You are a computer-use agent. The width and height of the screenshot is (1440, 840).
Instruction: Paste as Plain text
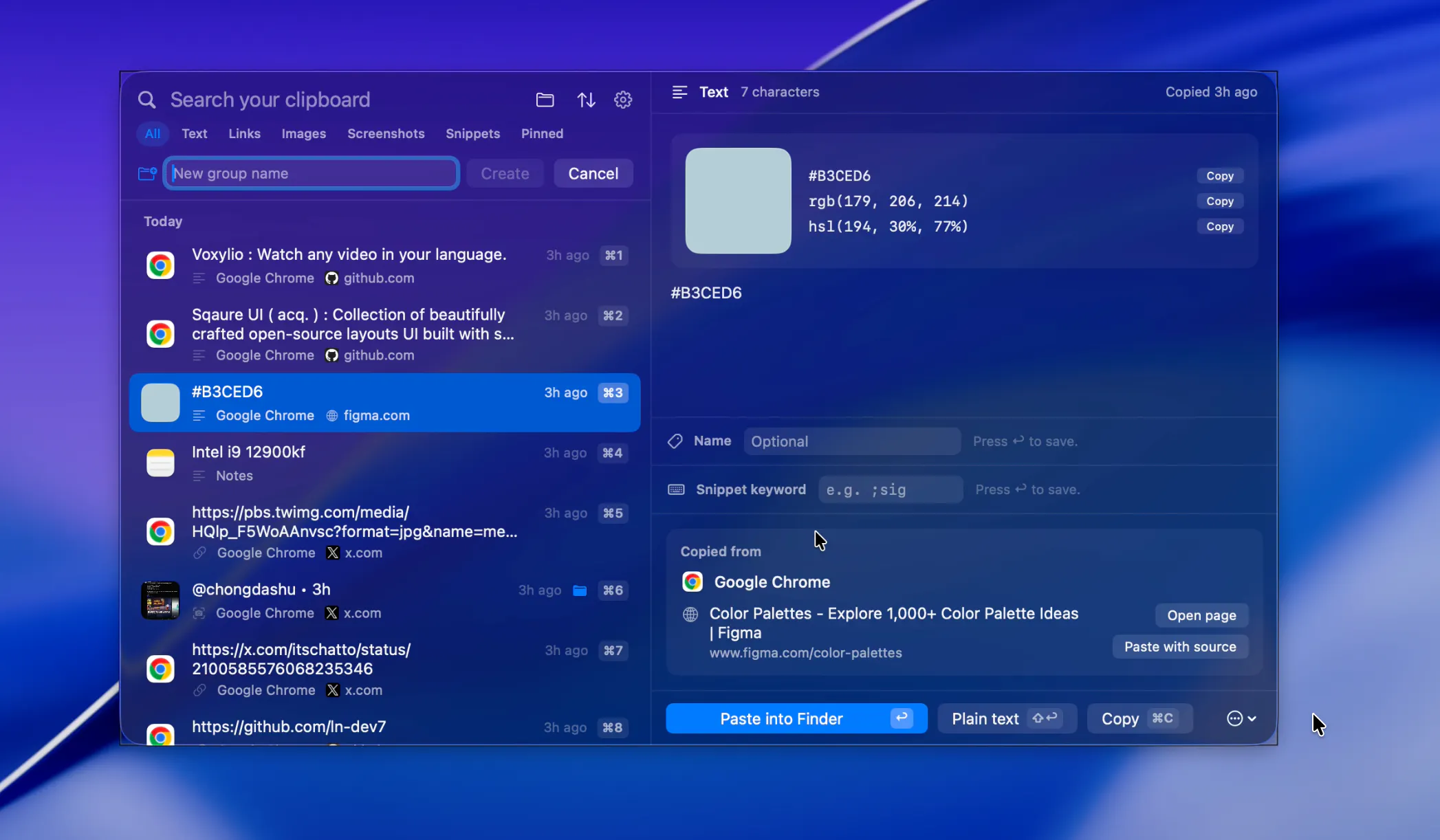(x=1007, y=718)
